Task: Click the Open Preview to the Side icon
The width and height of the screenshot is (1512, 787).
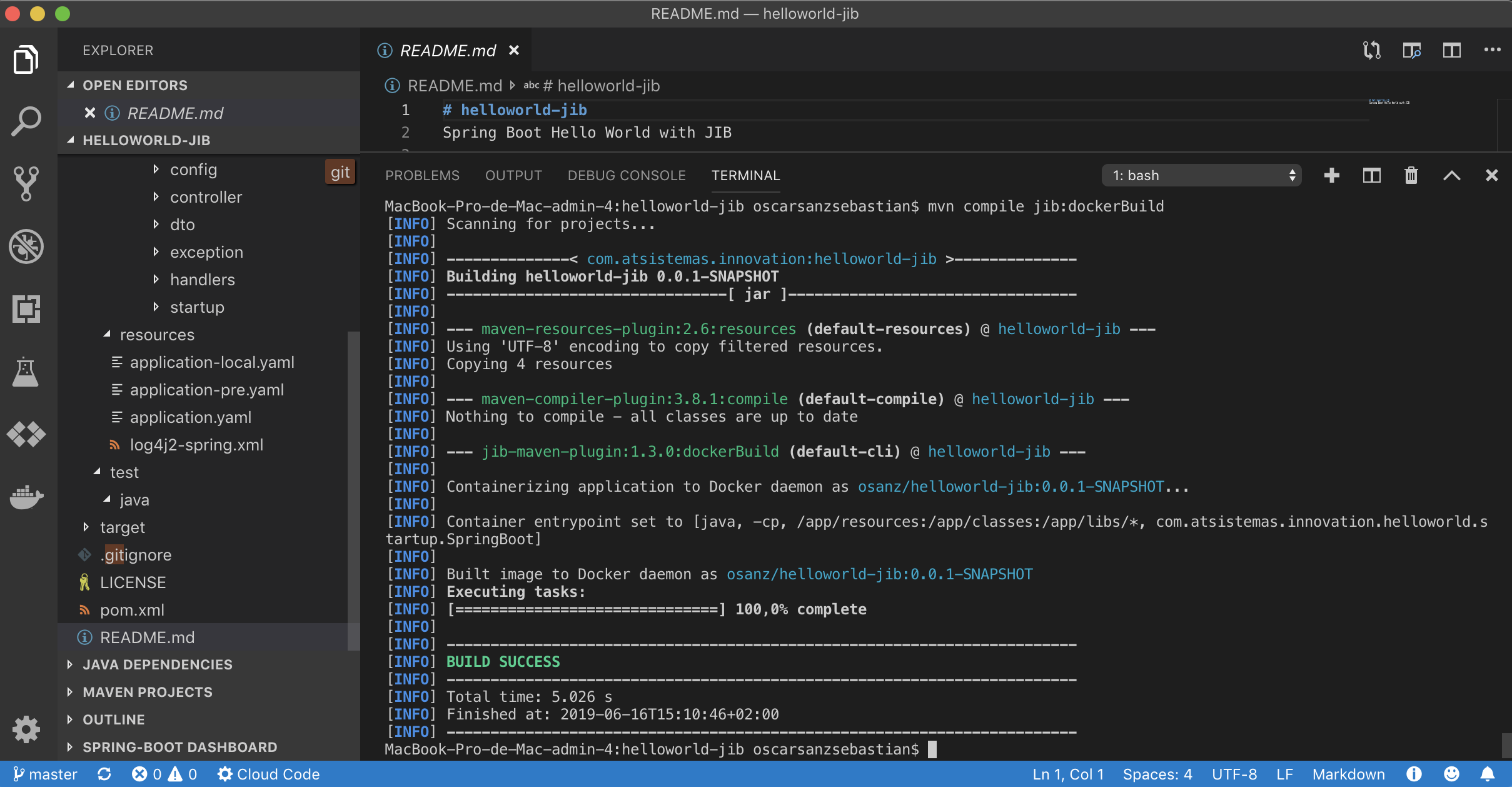Action: (x=1411, y=50)
